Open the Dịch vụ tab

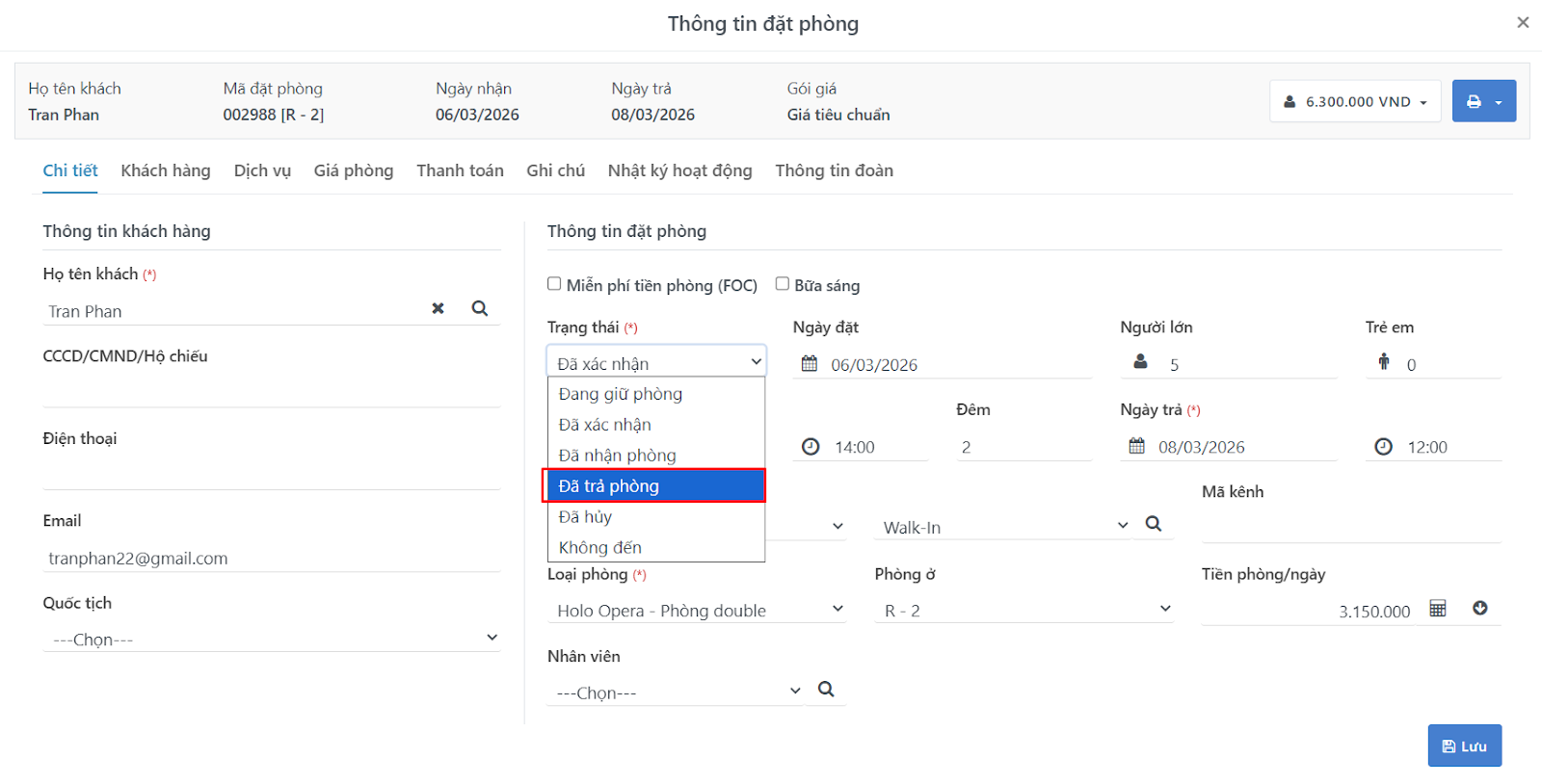point(262,170)
